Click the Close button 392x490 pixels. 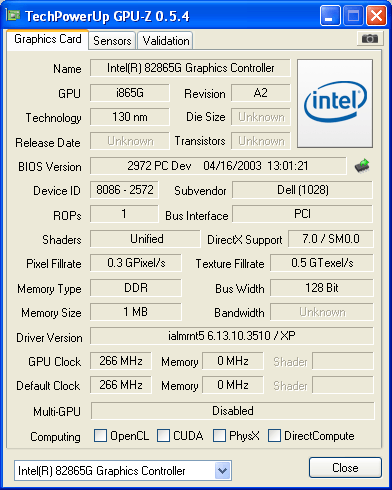click(345, 468)
